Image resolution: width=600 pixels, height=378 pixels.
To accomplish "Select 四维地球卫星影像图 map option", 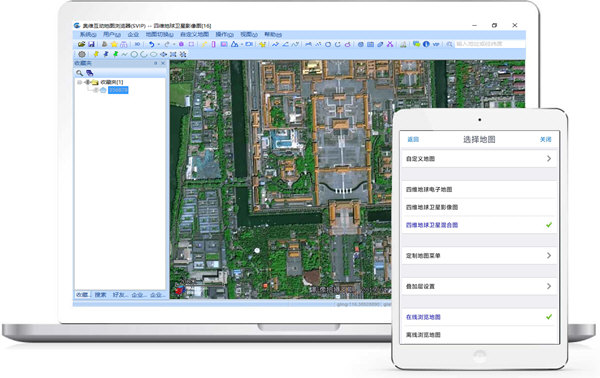I will pyautogui.click(x=478, y=207).
